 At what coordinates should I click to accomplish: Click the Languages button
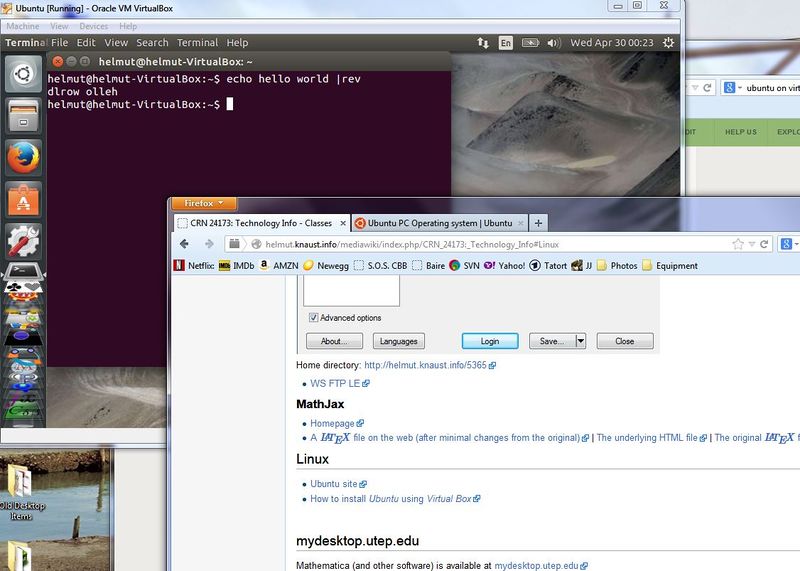click(x=398, y=341)
